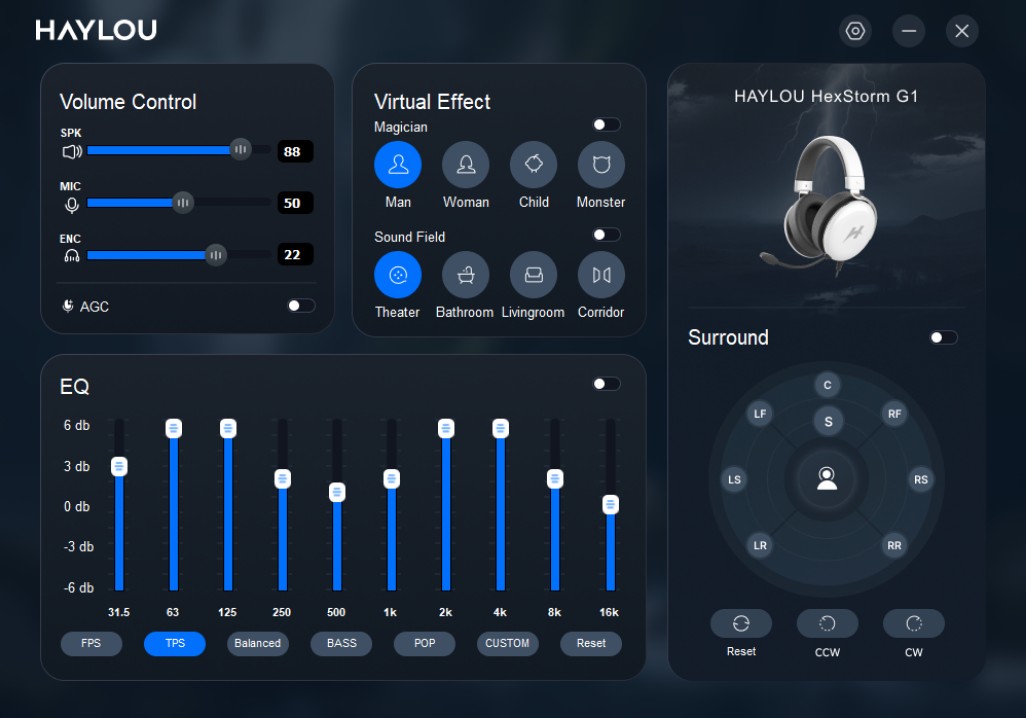
Task: Select the Theater sound field
Action: coord(397,274)
